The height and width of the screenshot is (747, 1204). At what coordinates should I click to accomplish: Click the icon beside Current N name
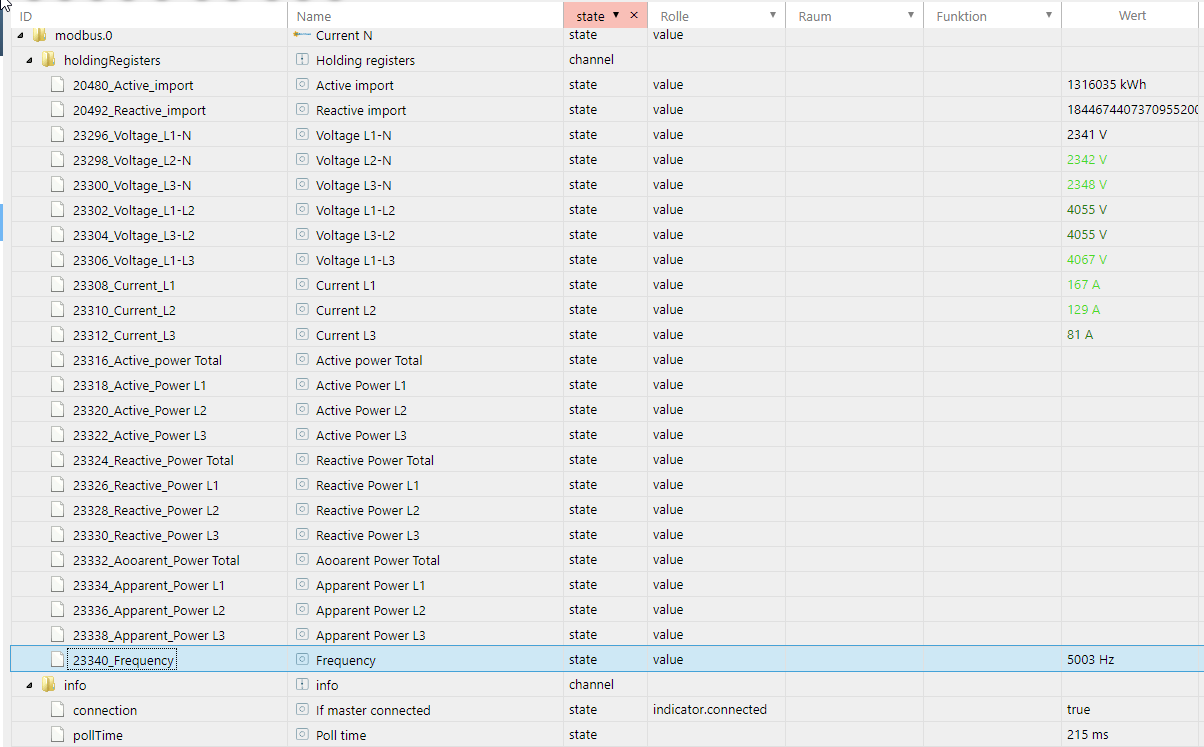[302, 35]
